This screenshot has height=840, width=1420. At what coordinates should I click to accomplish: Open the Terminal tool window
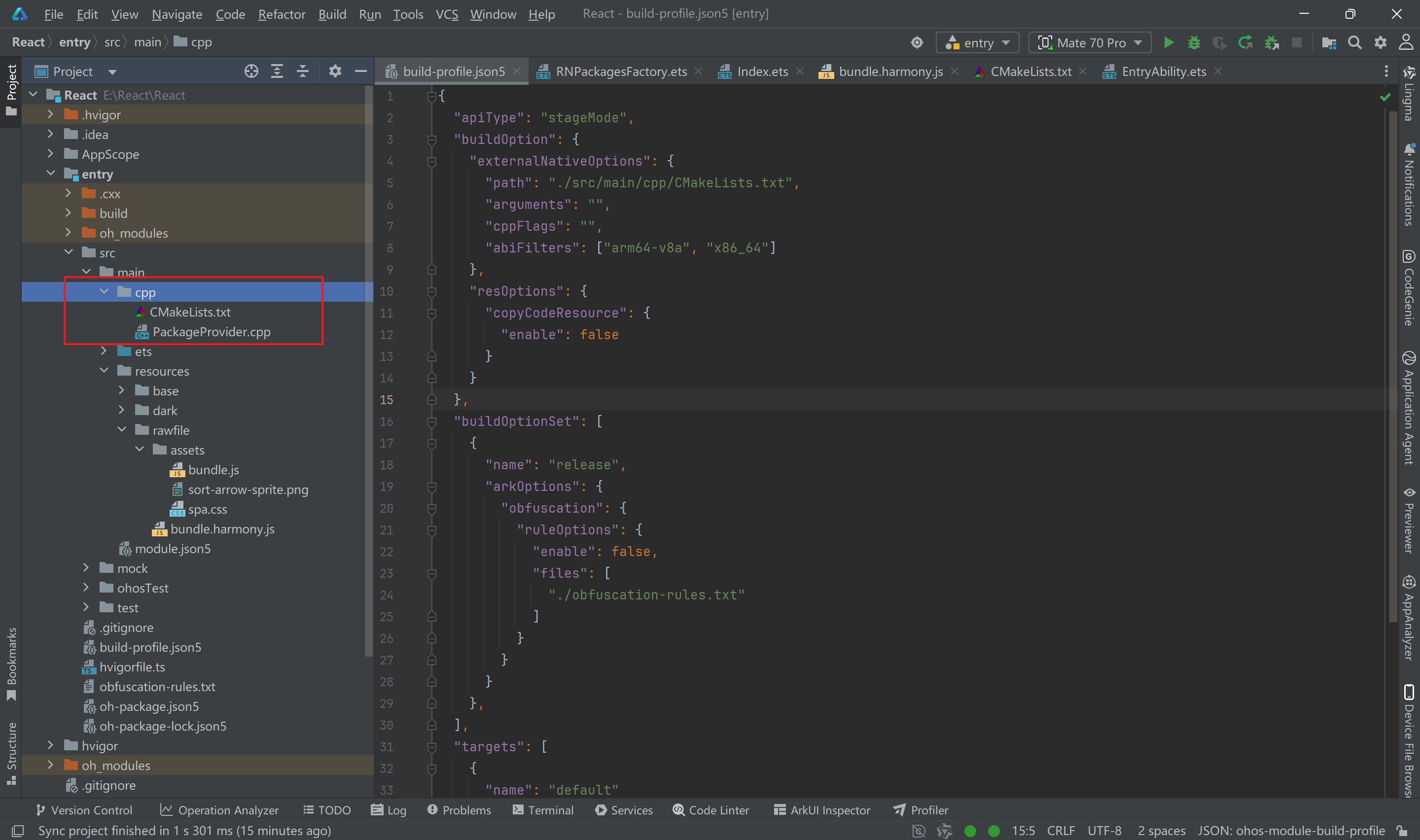[x=543, y=810]
